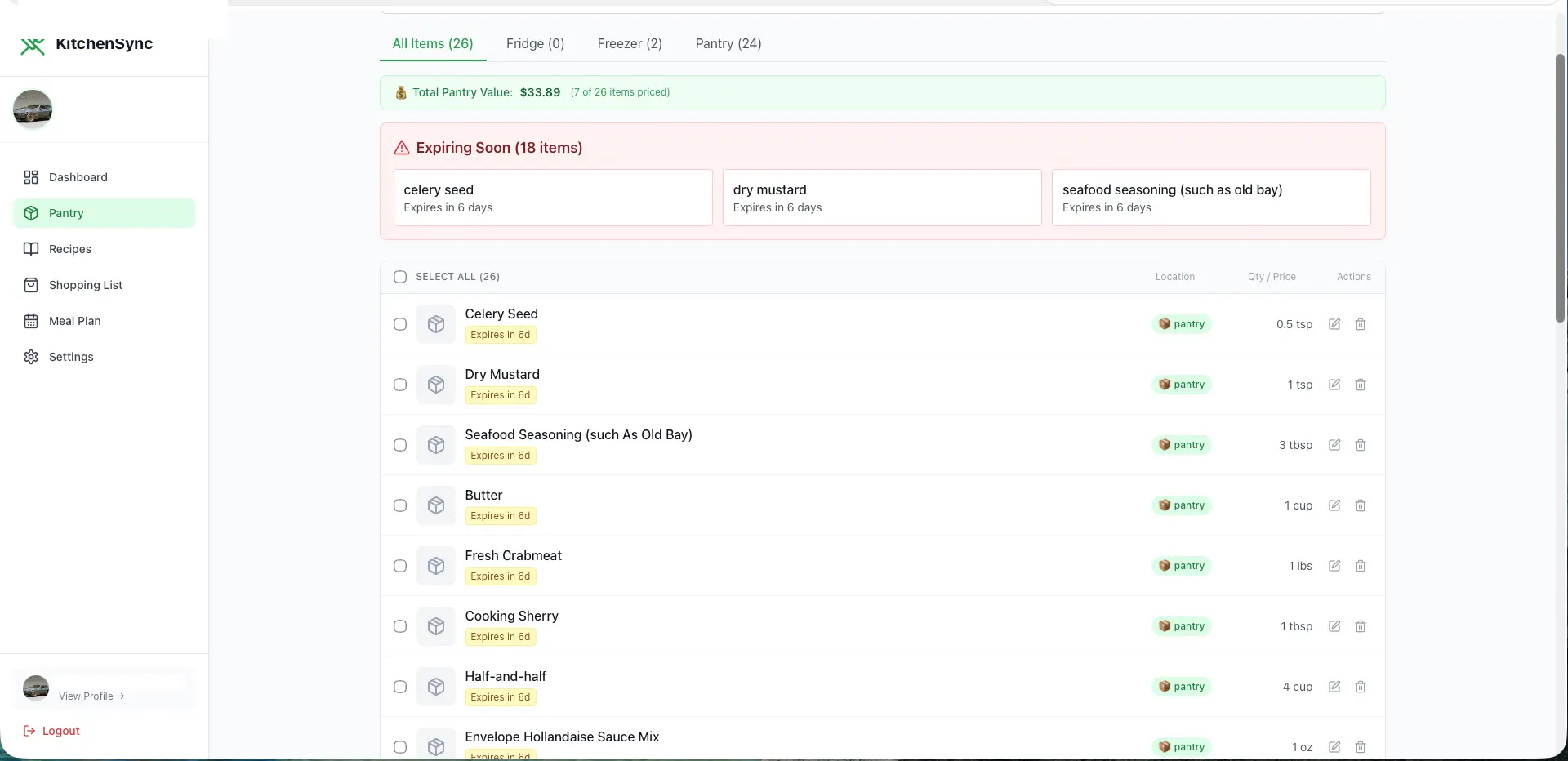Screen dimensions: 1568x761
Task: Edit the Butter item
Action: [x=1334, y=505]
